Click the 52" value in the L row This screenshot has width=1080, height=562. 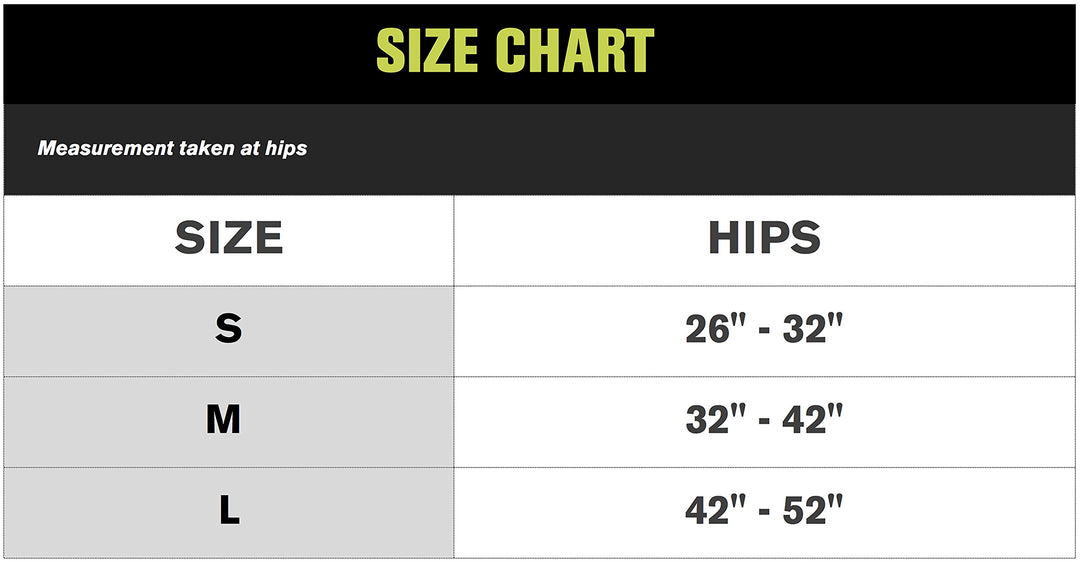pos(813,511)
